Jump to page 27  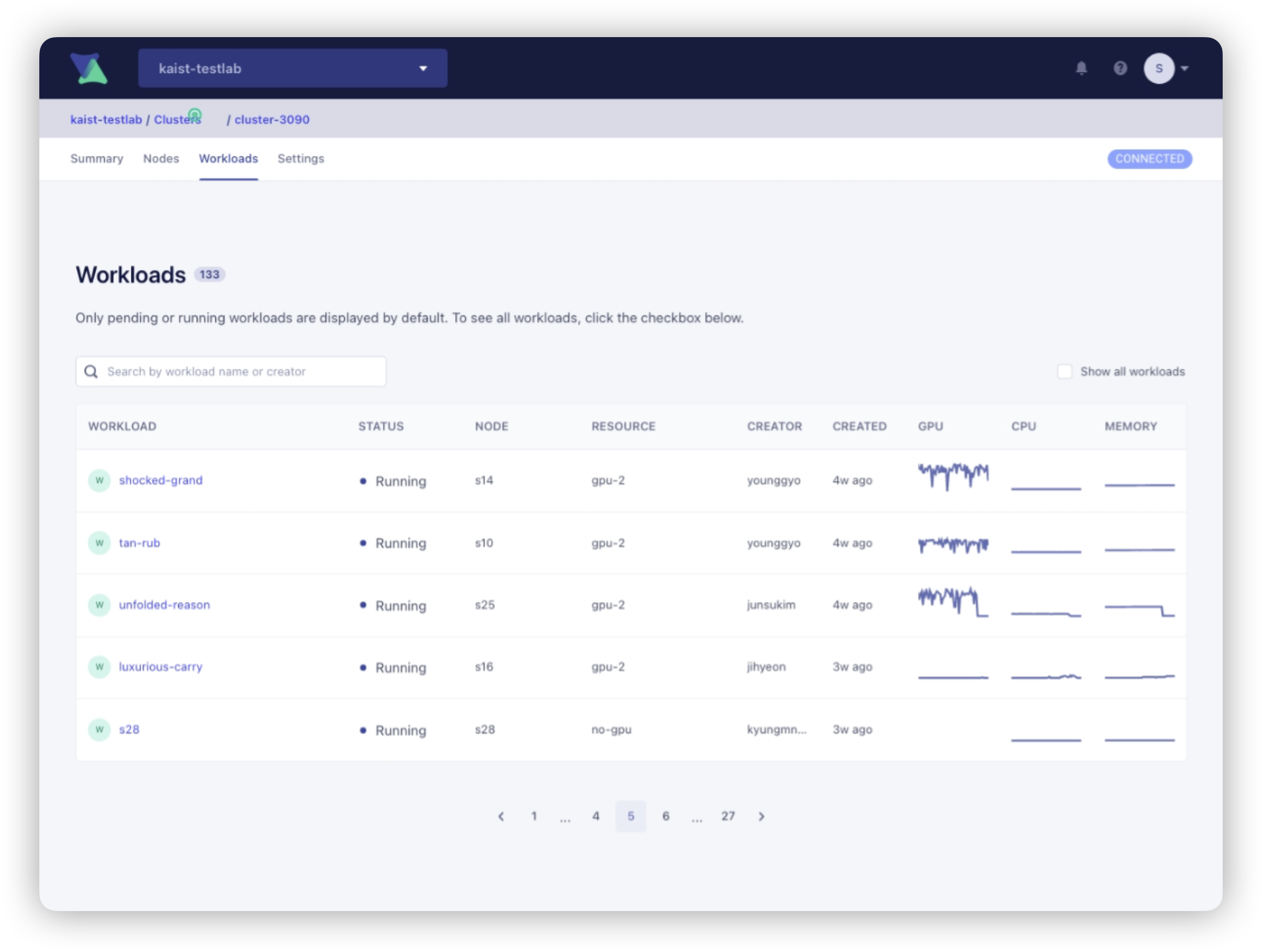[728, 816]
